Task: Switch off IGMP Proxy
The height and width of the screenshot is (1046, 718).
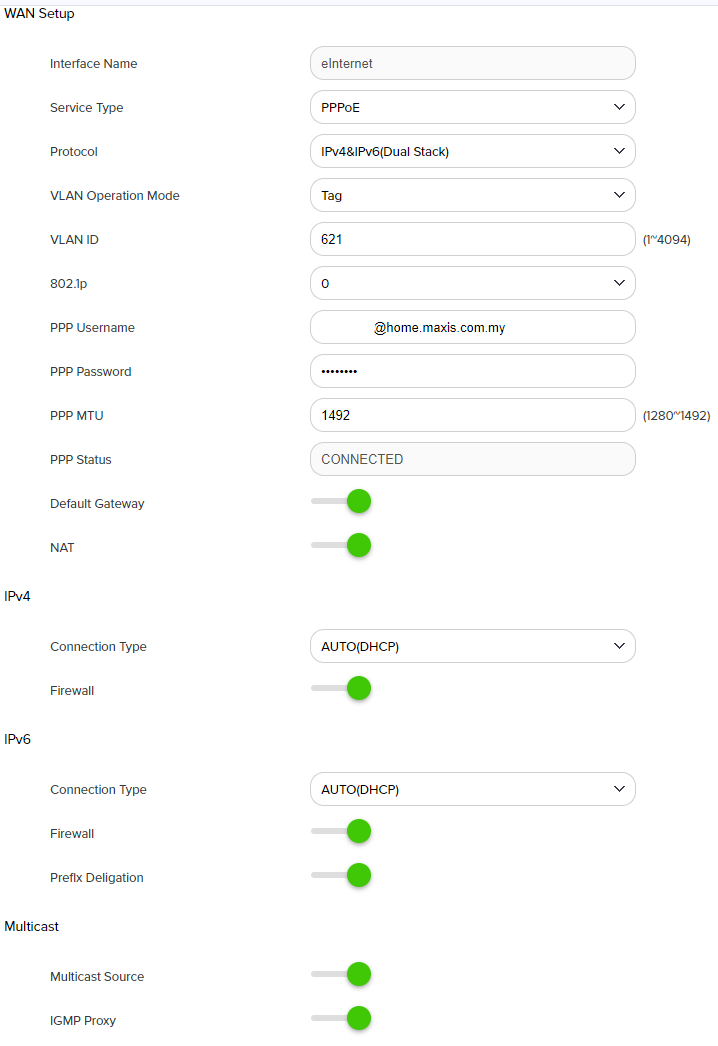Action: coord(342,1019)
